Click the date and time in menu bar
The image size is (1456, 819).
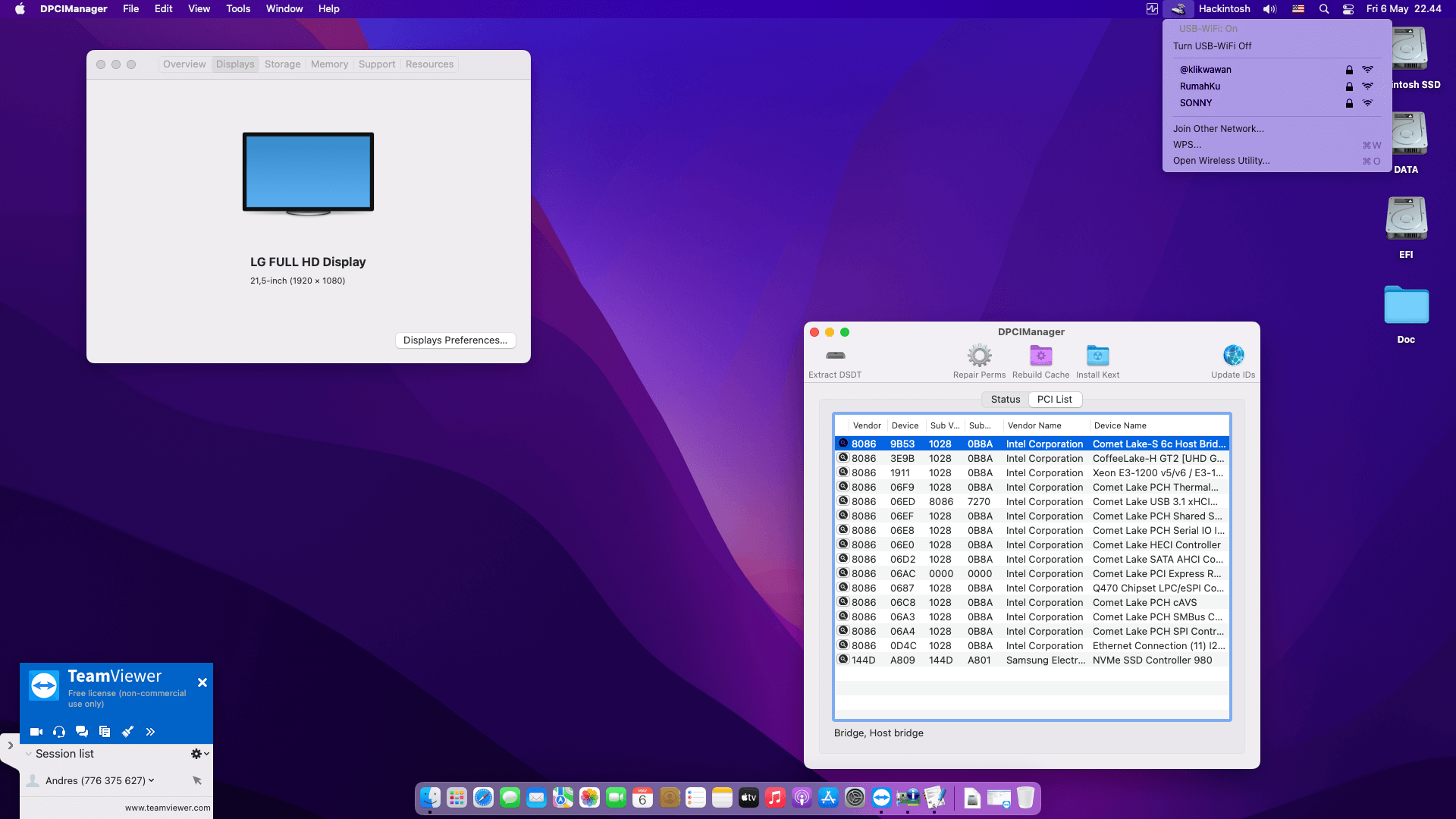[1404, 9]
